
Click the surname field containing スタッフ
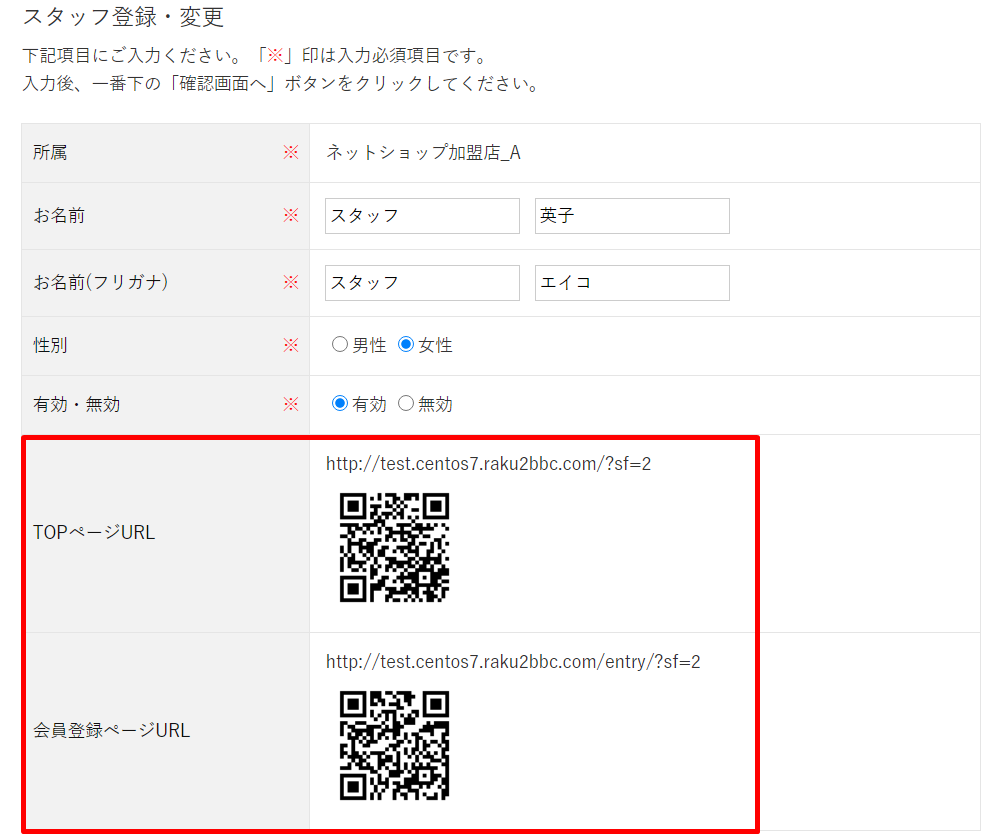(x=422, y=216)
